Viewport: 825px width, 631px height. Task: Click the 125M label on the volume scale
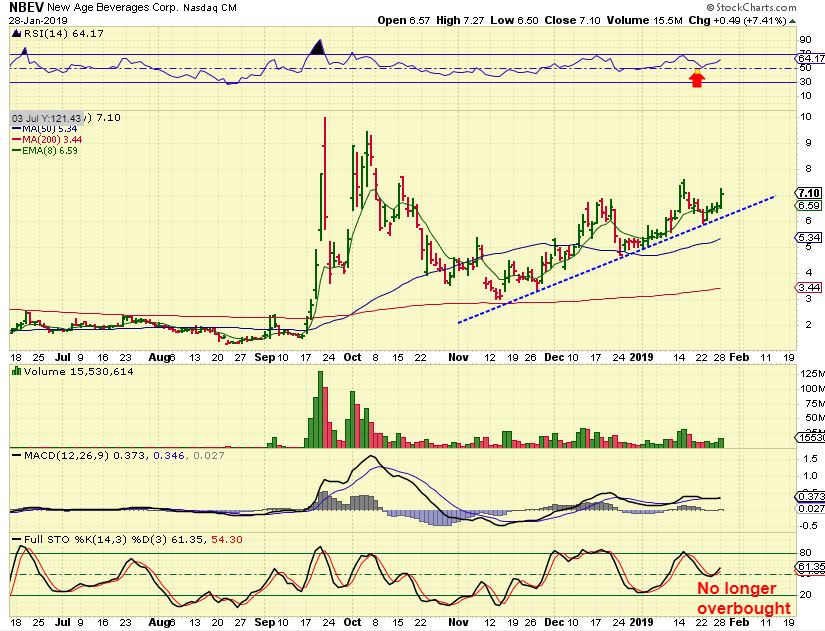(812, 374)
